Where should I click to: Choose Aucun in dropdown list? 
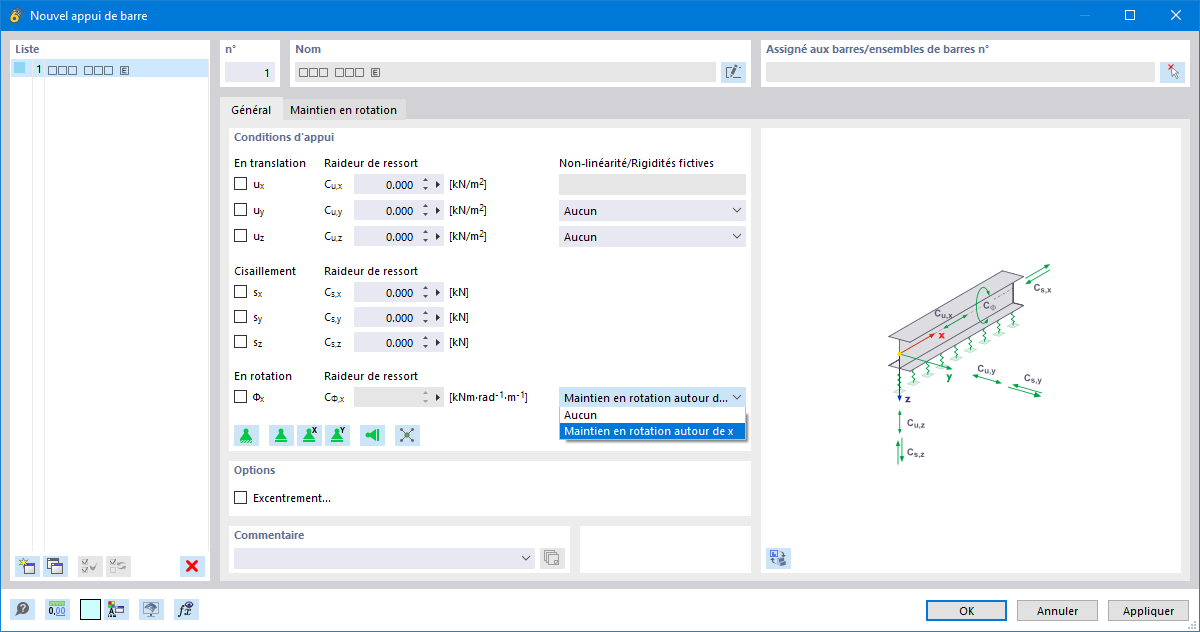tap(652, 415)
